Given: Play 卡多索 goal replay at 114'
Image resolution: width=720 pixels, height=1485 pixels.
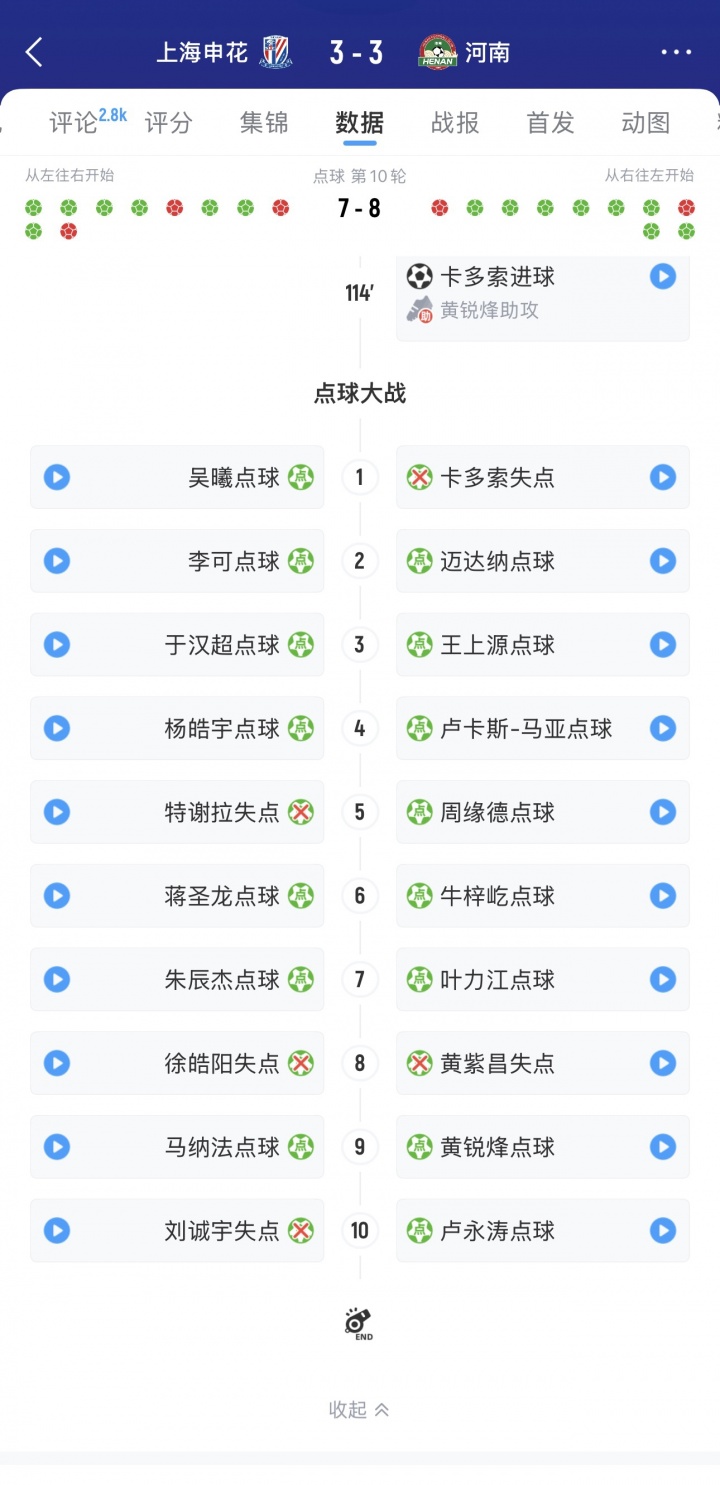Looking at the screenshot, I should pos(663,276).
